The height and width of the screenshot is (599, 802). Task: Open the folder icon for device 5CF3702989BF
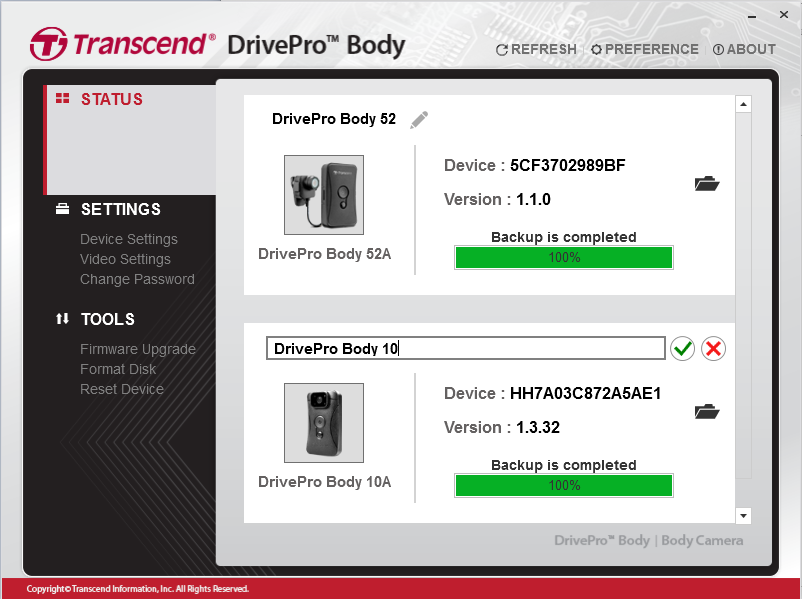(707, 183)
